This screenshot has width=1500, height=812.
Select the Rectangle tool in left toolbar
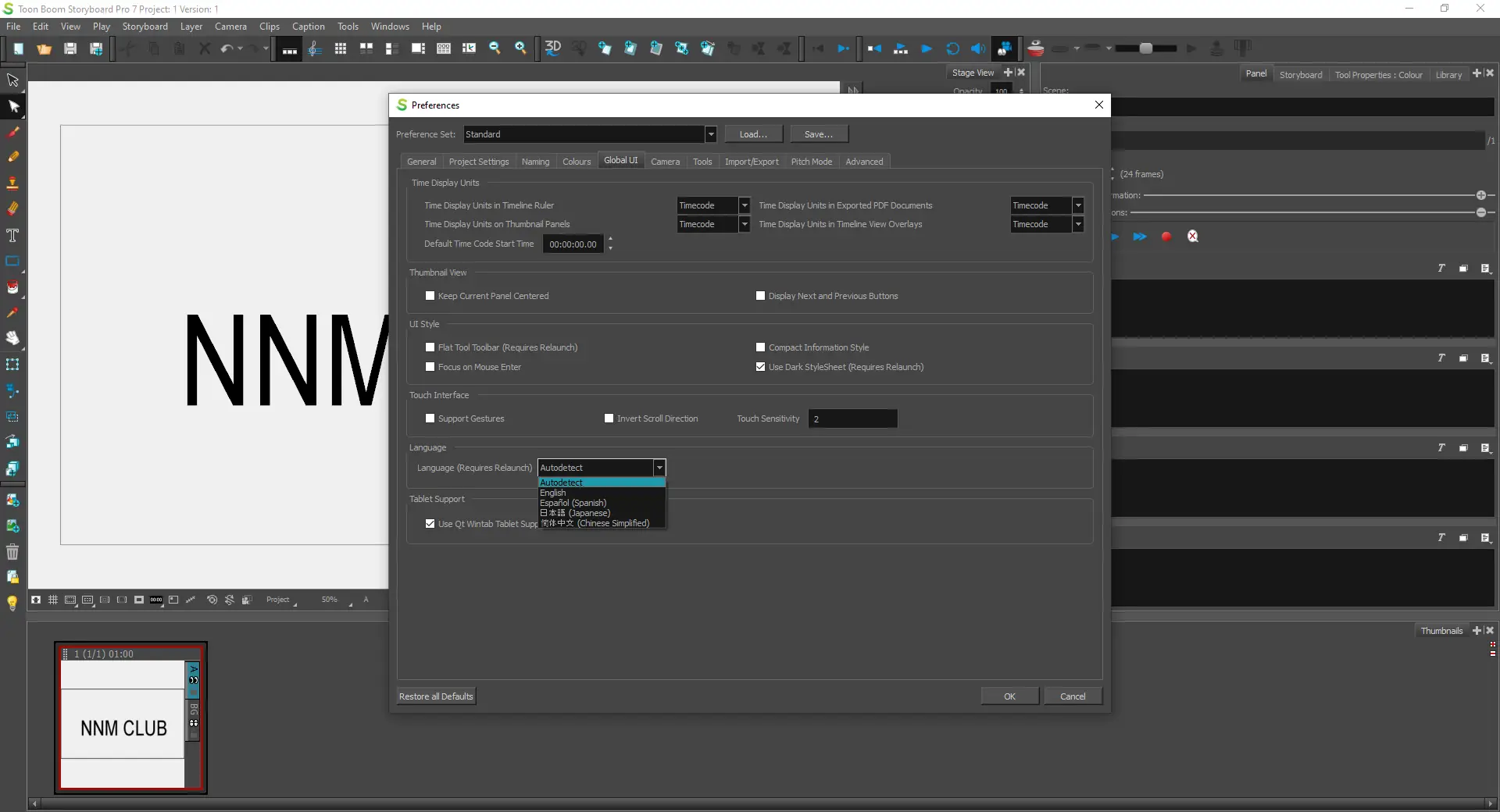pyautogui.click(x=13, y=261)
